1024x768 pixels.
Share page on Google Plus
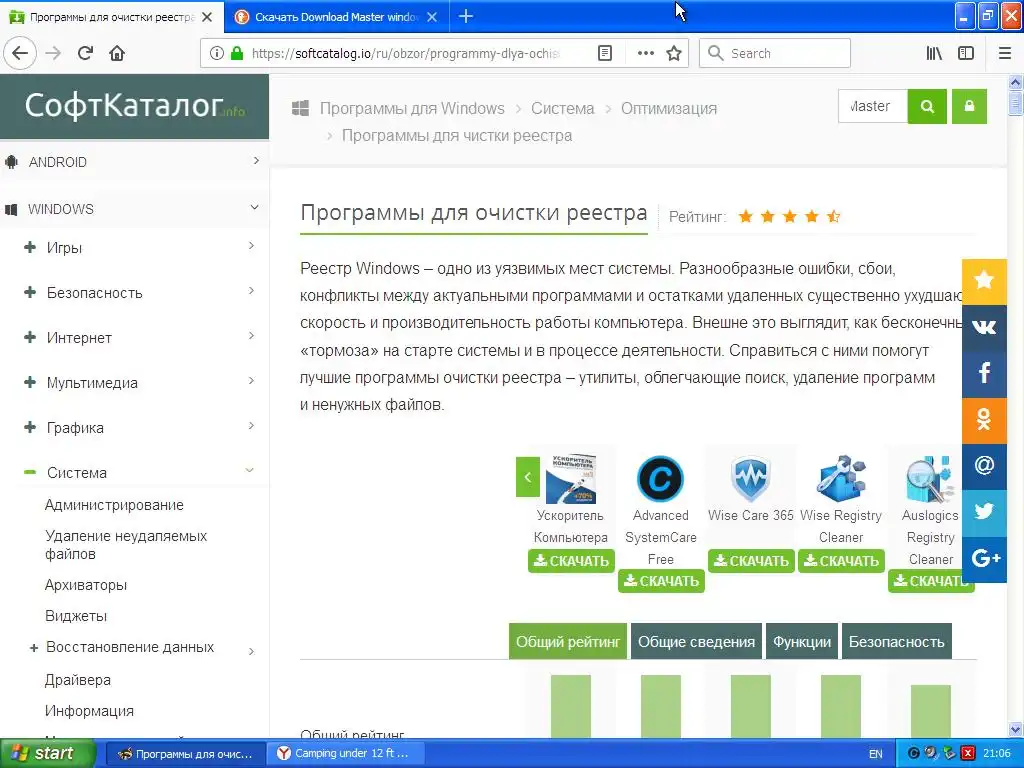pos(984,559)
